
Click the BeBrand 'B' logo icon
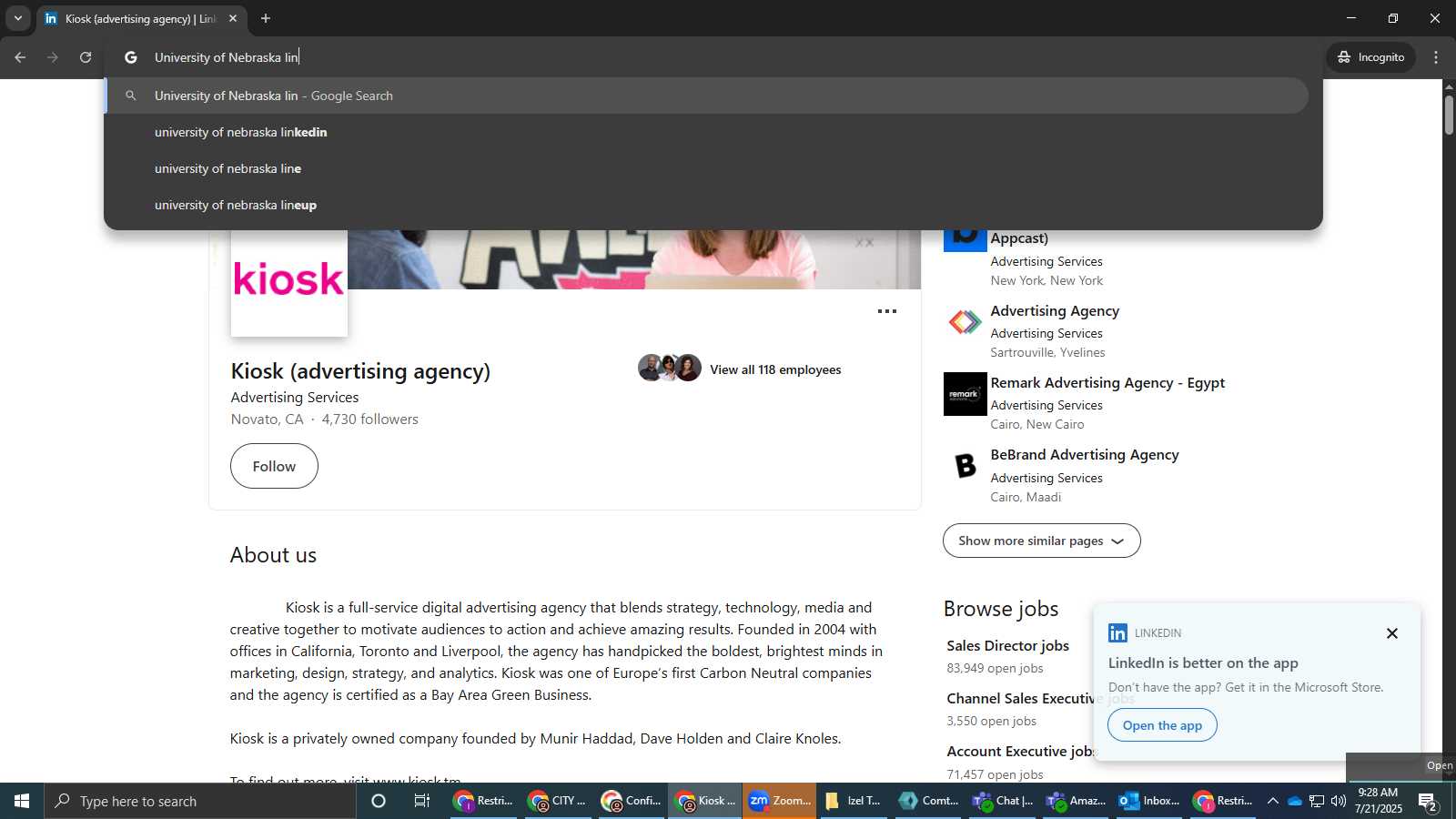point(965,466)
